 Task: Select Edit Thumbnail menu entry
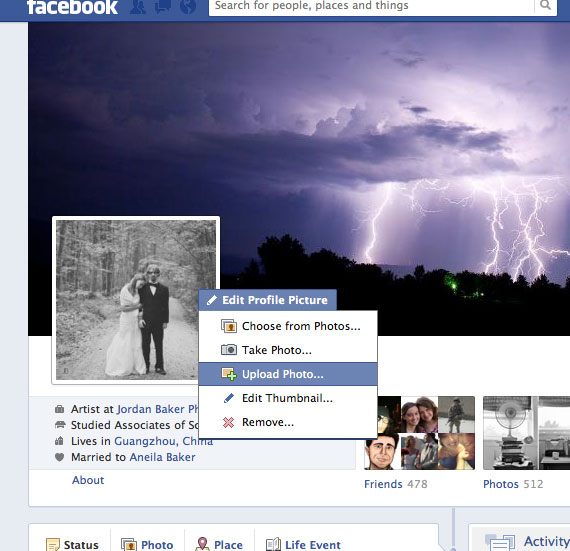[x=288, y=398]
